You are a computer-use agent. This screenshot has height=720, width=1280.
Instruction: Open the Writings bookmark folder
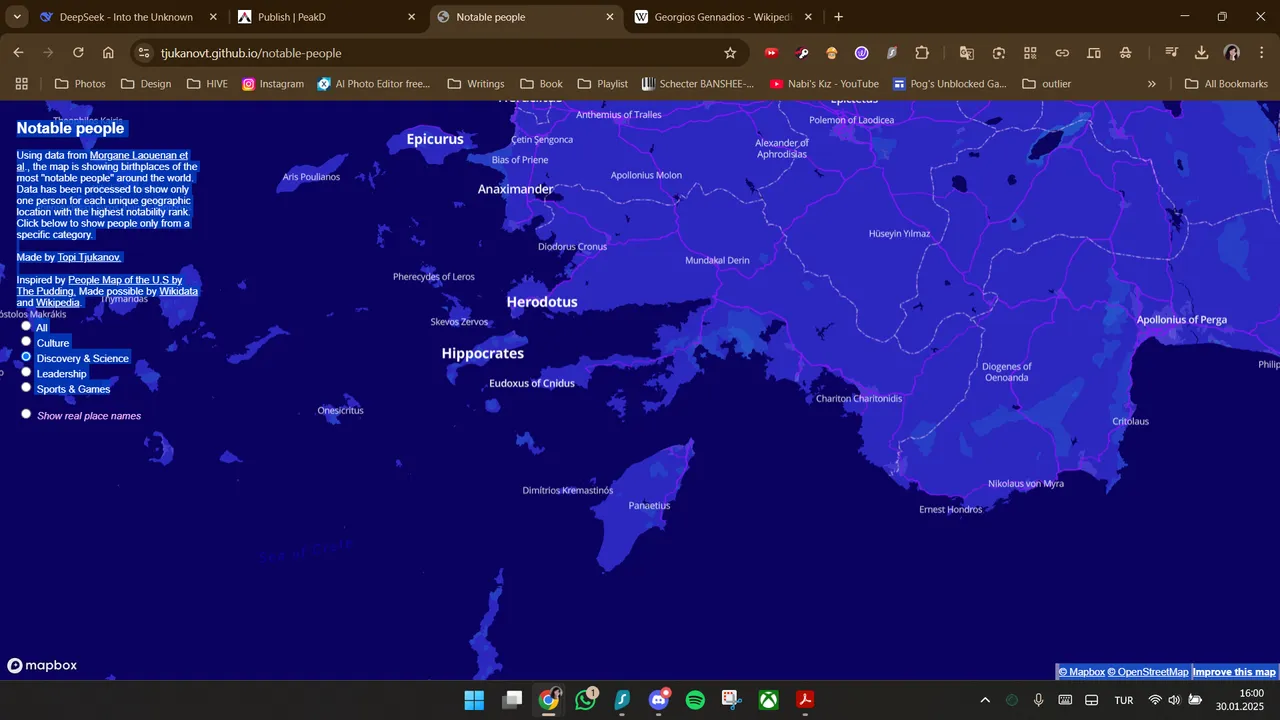tap(476, 84)
